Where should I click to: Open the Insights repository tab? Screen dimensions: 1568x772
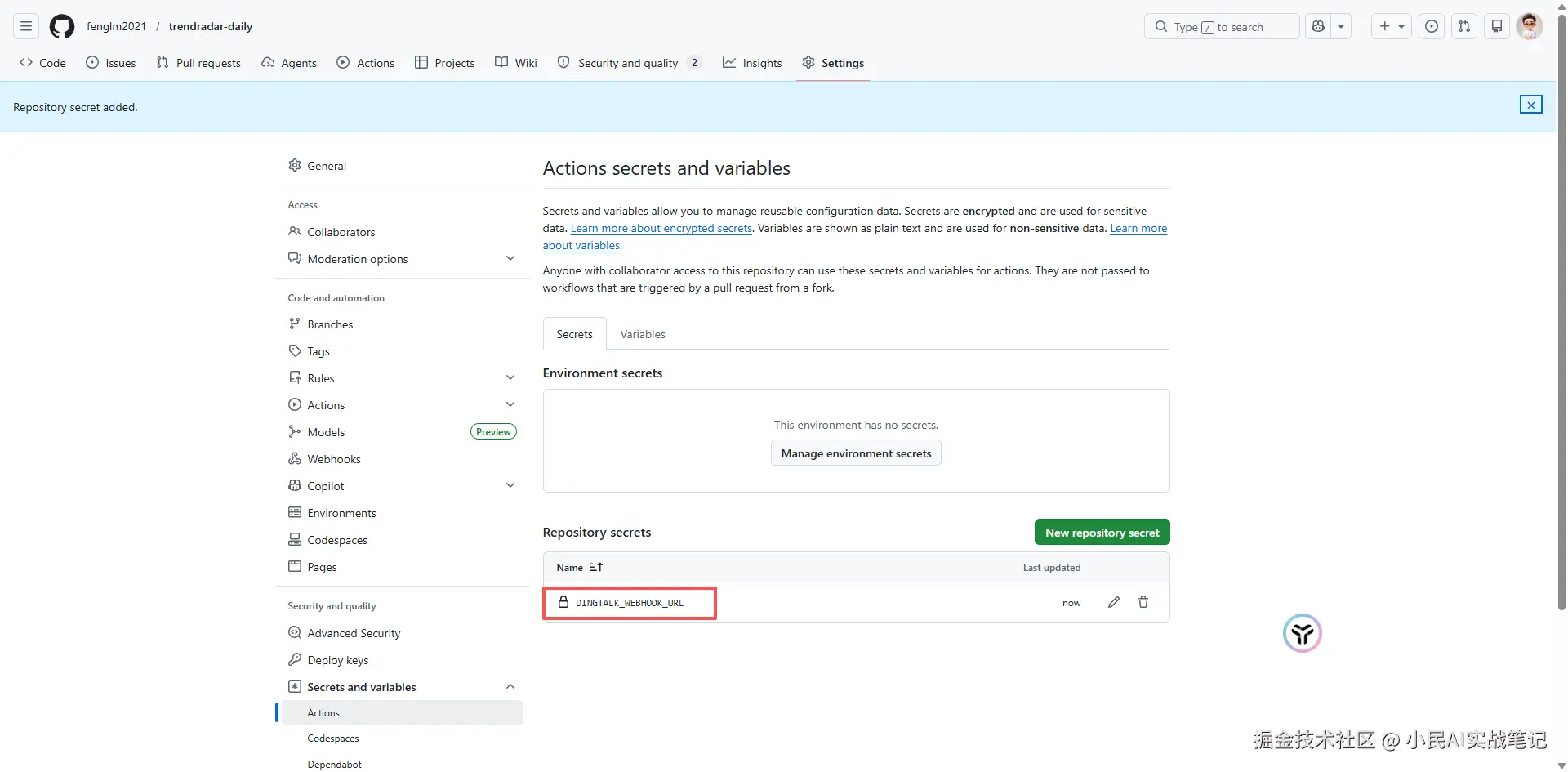(752, 63)
